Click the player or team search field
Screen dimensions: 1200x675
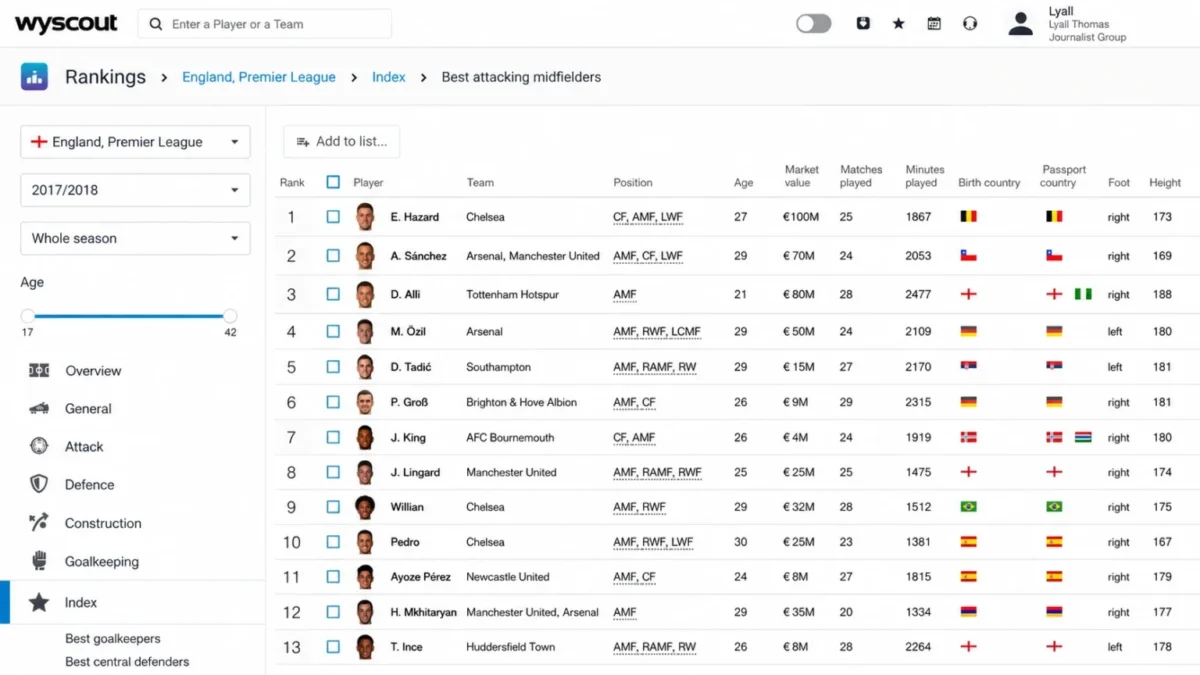point(265,24)
